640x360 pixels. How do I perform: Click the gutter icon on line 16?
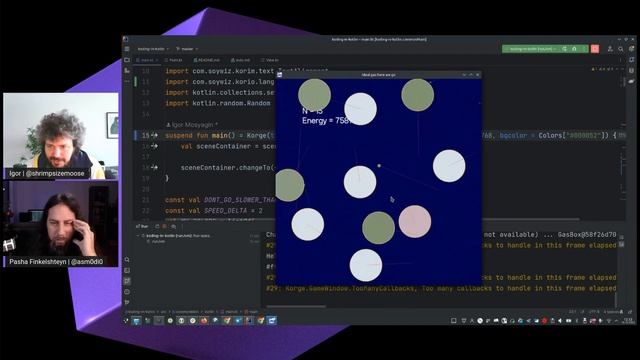(155, 146)
